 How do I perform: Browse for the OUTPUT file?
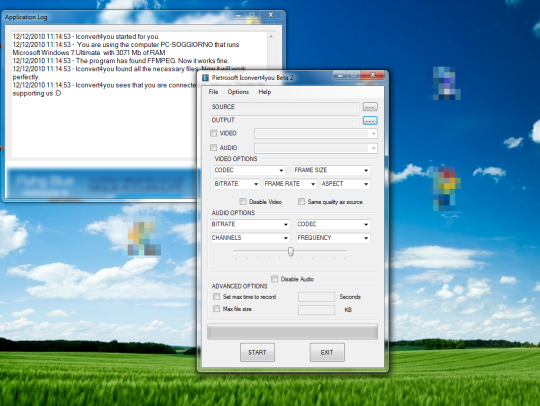(x=370, y=121)
